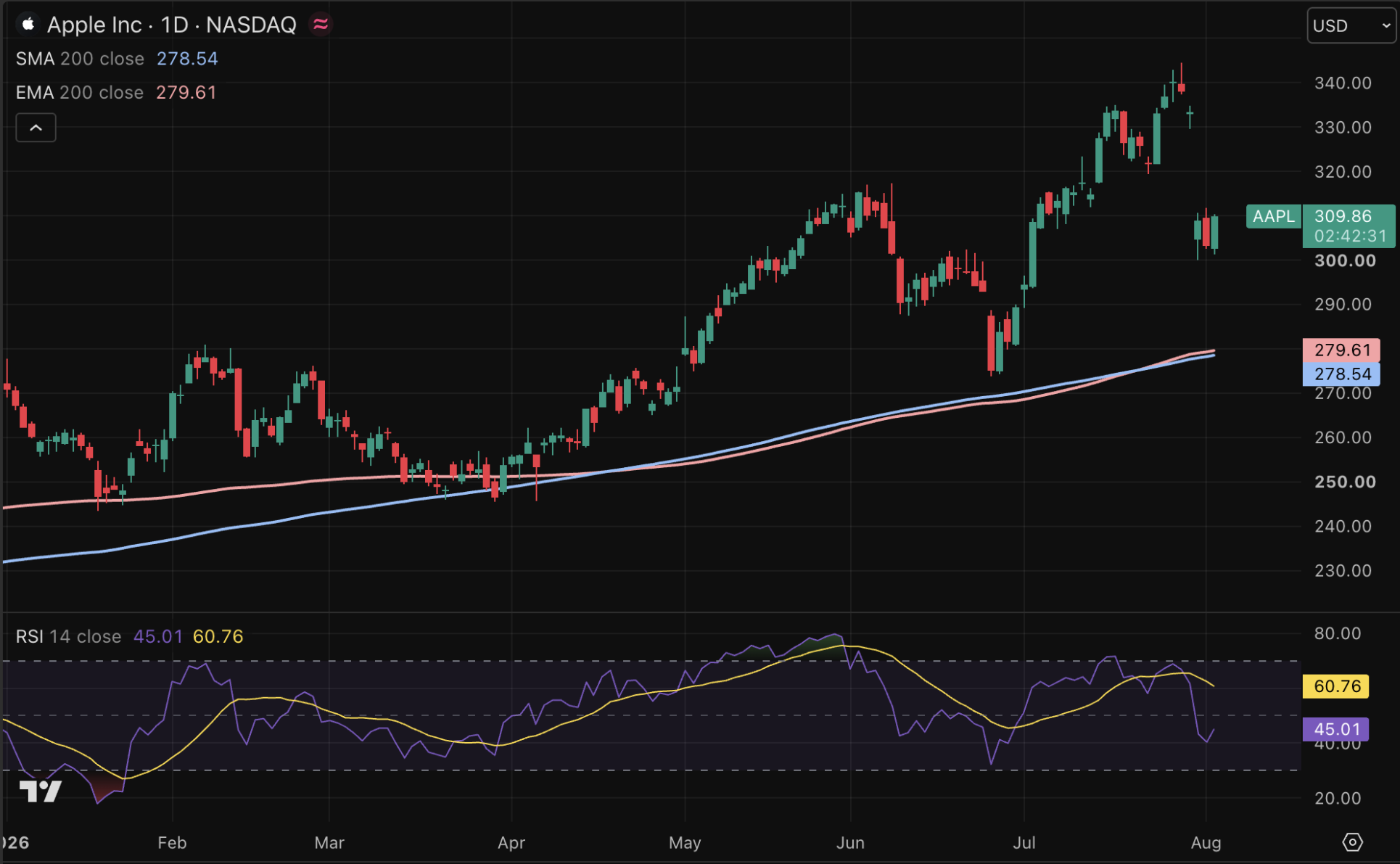The width and height of the screenshot is (1400, 864).
Task: Click the bold 300.00 price axis tick
Action: click(x=1345, y=261)
